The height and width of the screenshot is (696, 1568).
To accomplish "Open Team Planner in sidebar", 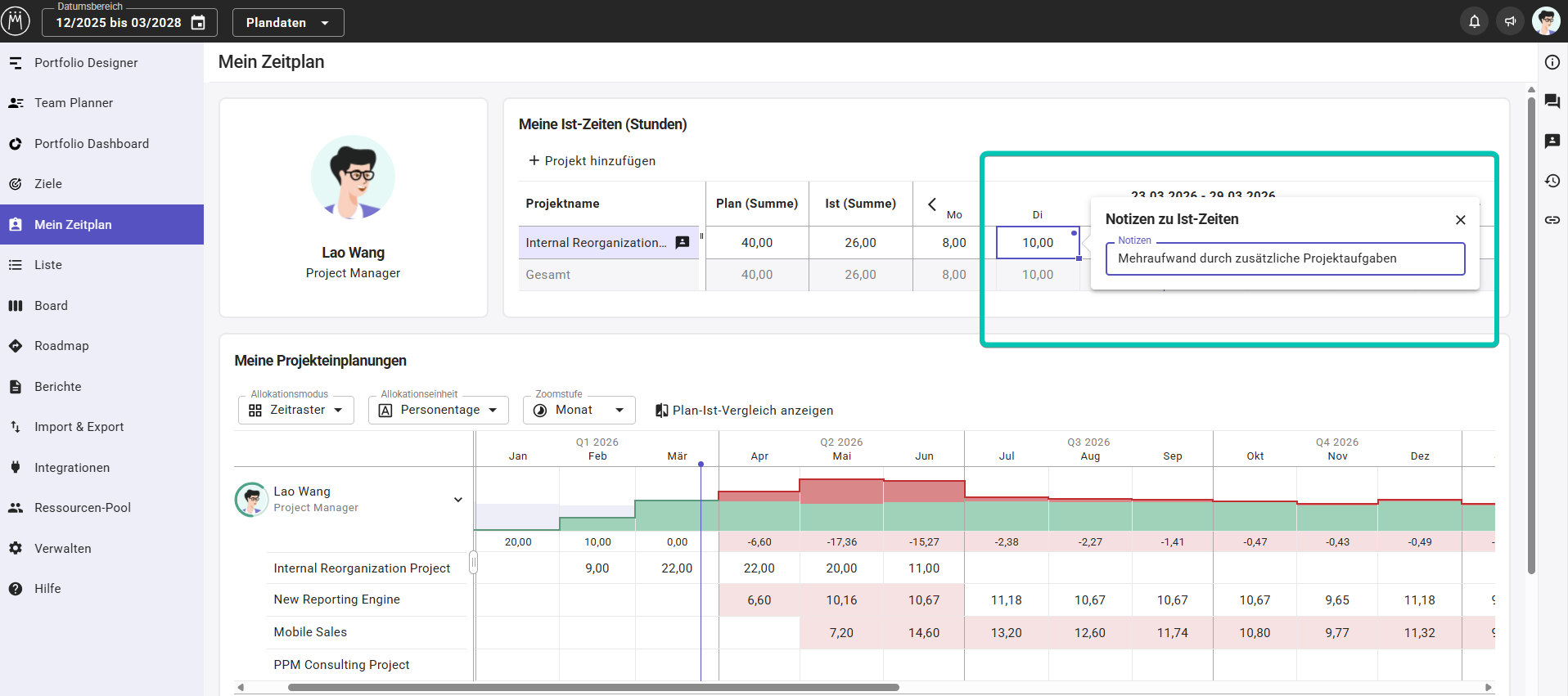I will 74,103.
